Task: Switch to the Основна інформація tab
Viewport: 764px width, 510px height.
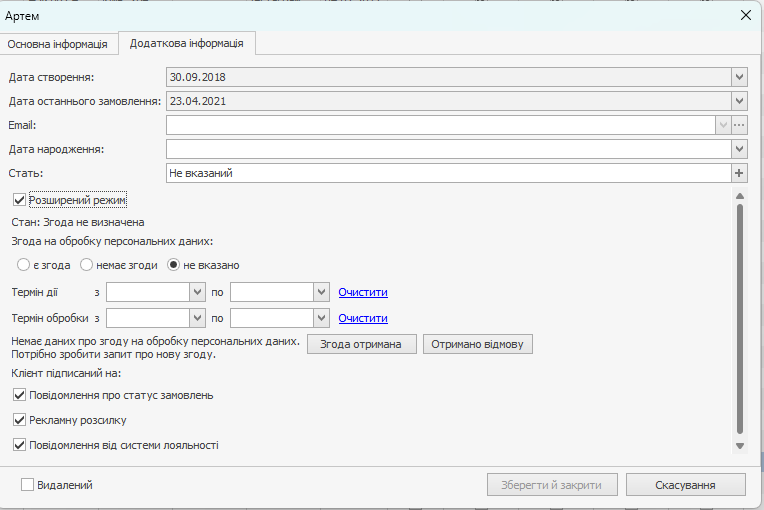Action: 58,44
